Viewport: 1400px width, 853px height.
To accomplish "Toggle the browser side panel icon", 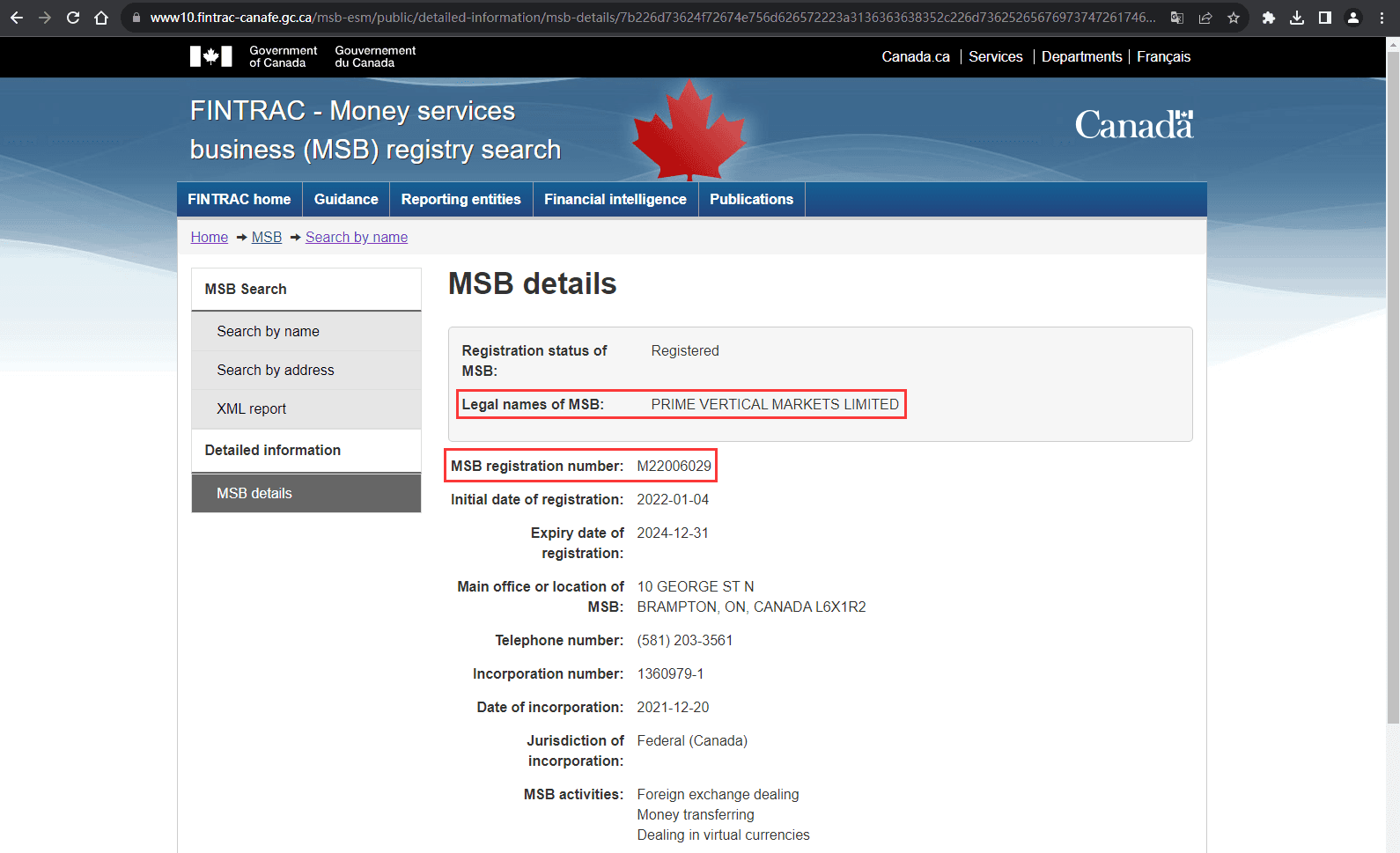I will click(1325, 18).
